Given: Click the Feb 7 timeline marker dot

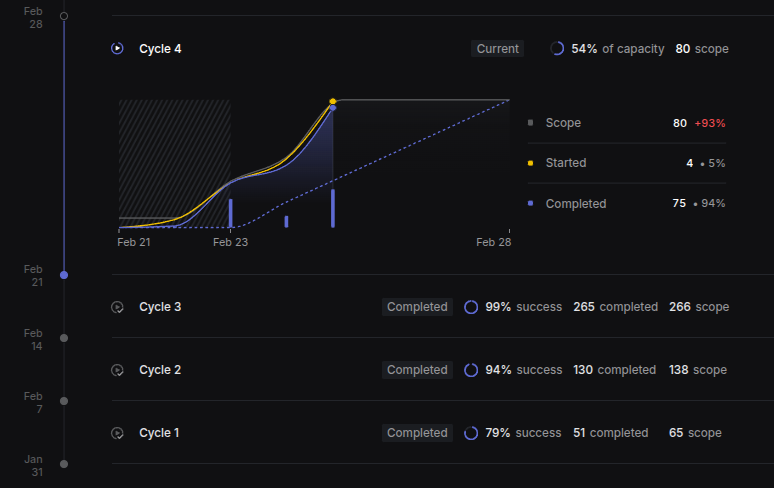Looking at the screenshot, I should click(x=64, y=401).
